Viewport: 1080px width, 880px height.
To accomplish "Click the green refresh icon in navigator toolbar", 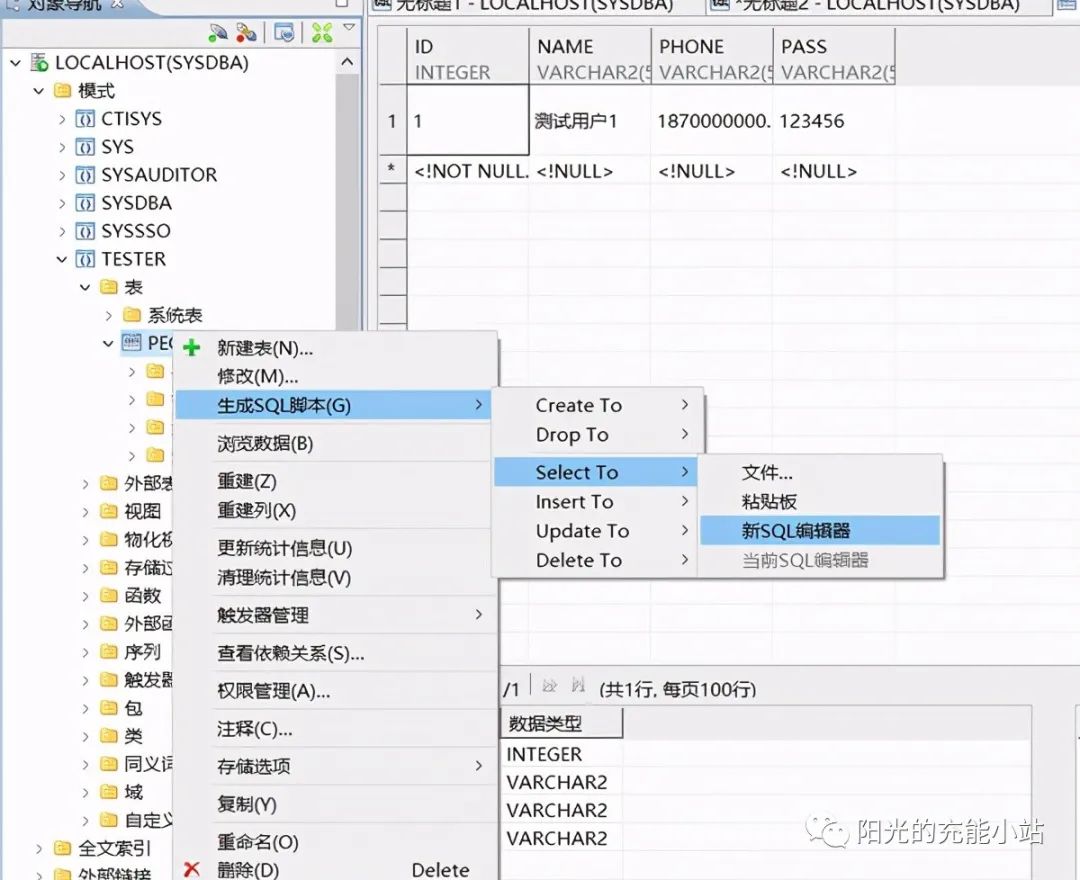I will click(x=322, y=32).
